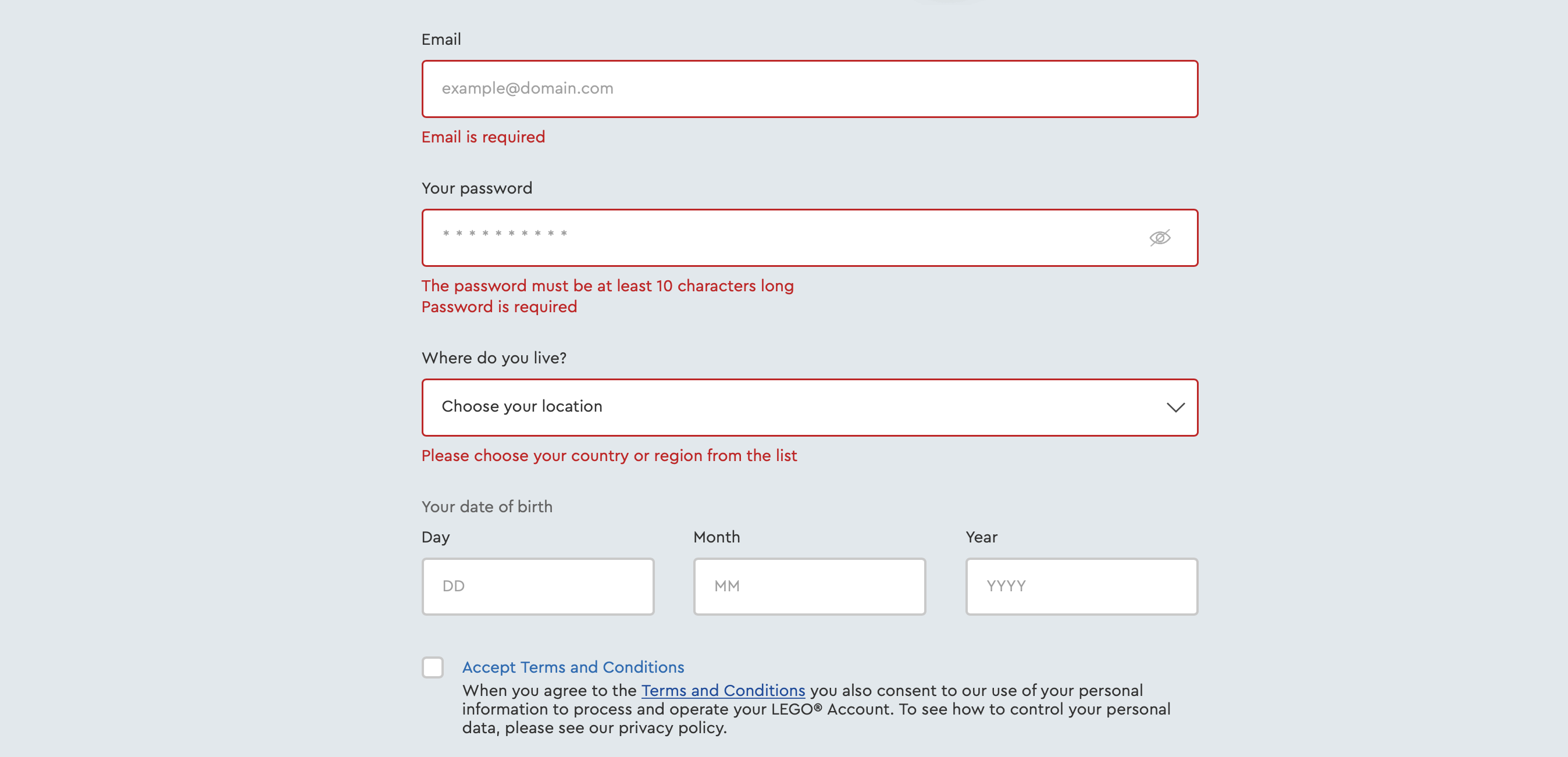Click the "Year" label above YYYY
The height and width of the screenshot is (757, 1568).
981,537
